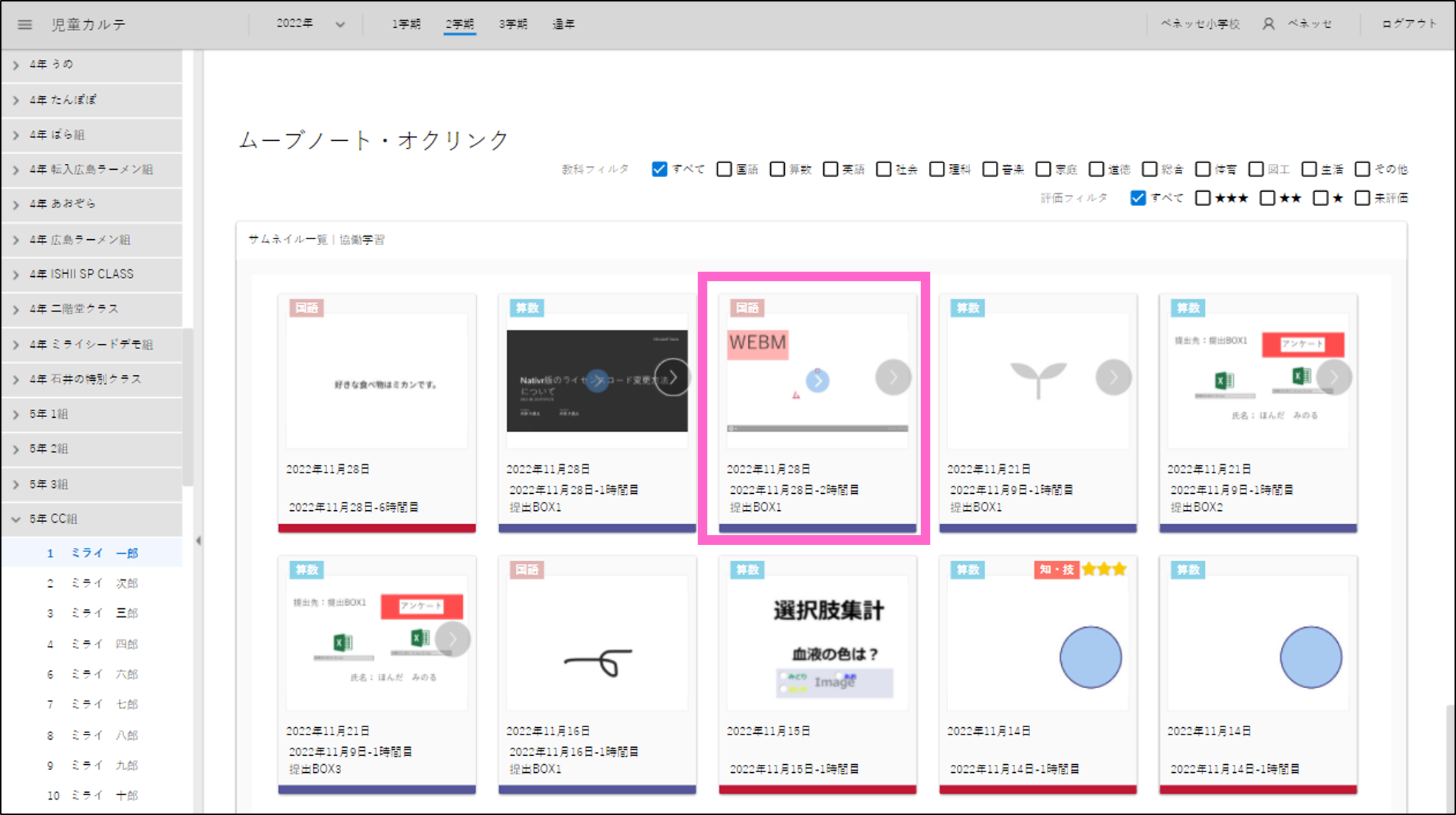Check the 未評価 rating filter

point(1362,198)
